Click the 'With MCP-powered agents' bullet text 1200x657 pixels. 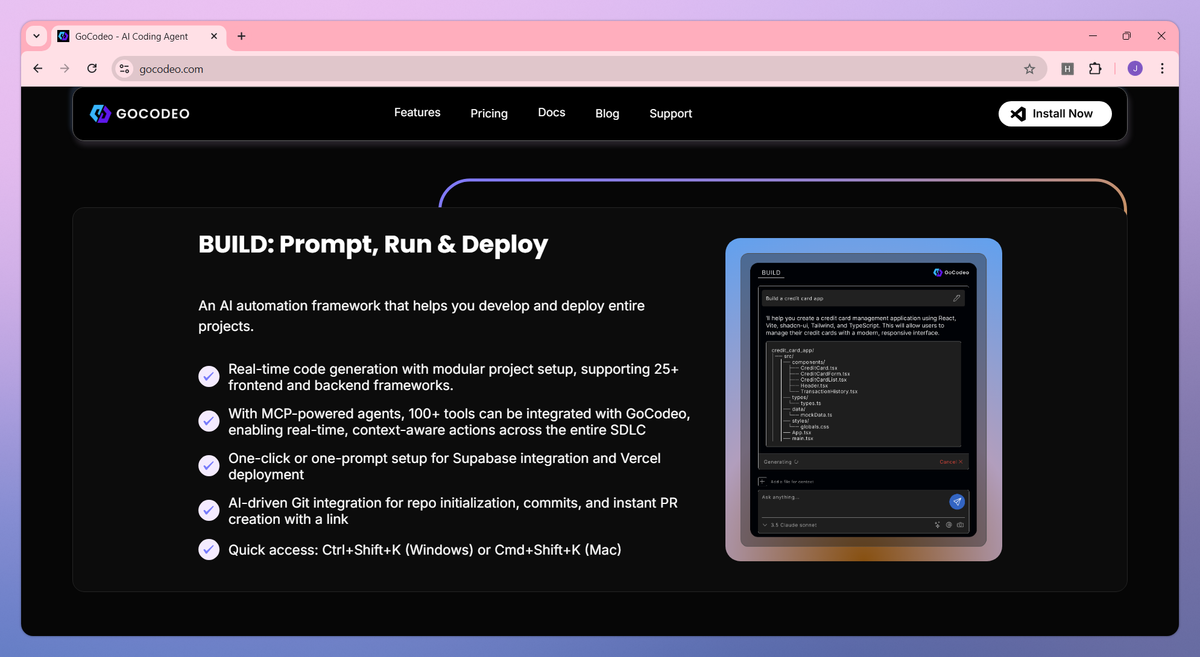[x=459, y=422]
